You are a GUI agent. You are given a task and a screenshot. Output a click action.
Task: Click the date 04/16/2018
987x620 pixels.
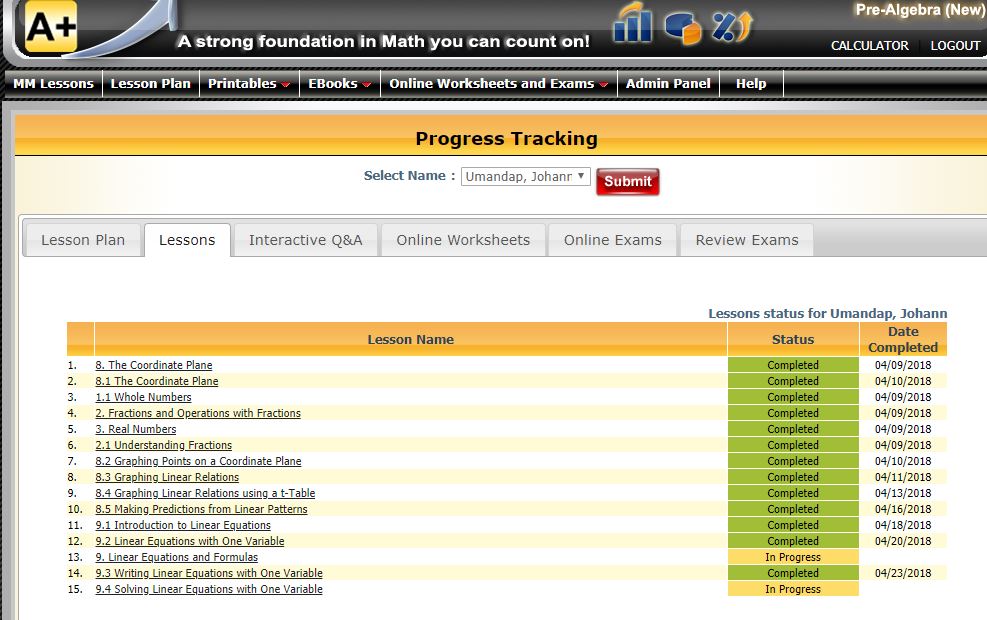[903, 509]
